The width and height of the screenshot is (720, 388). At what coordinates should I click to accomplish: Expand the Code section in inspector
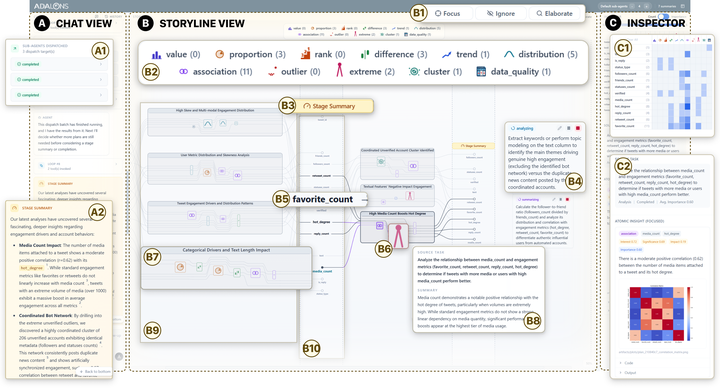(629, 363)
